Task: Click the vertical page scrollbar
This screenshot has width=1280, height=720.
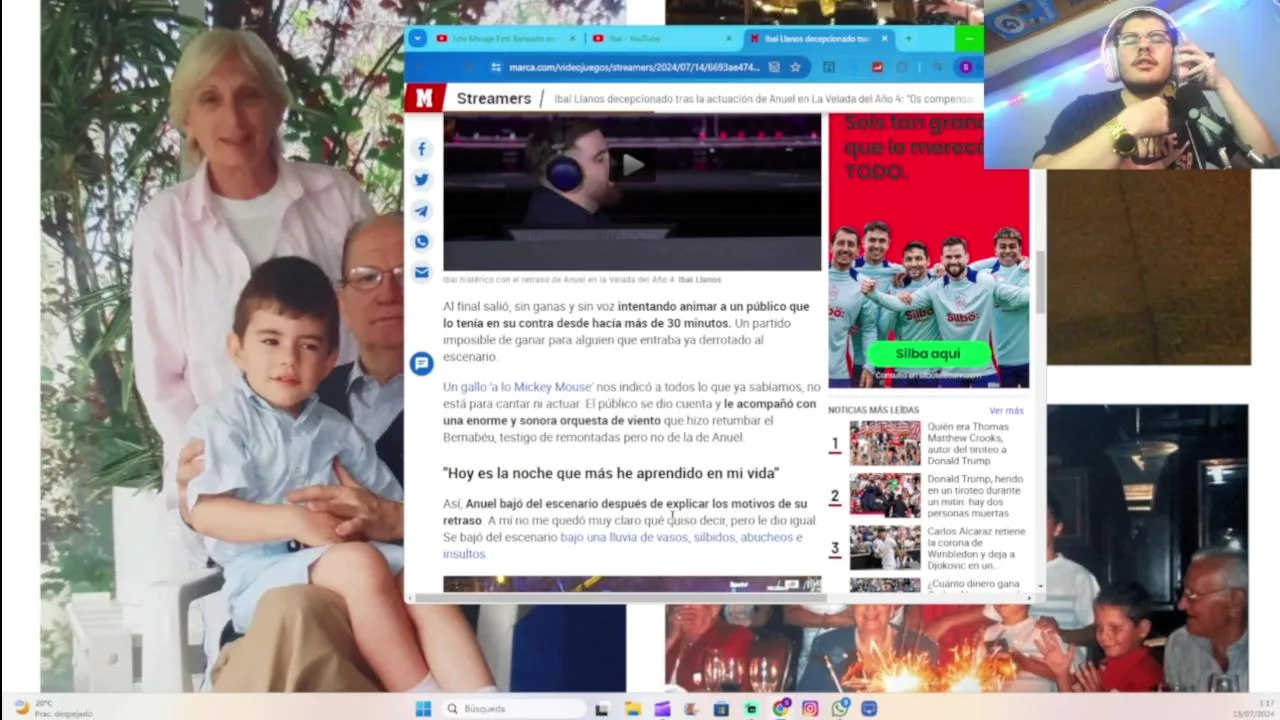Action: pos(1040,282)
